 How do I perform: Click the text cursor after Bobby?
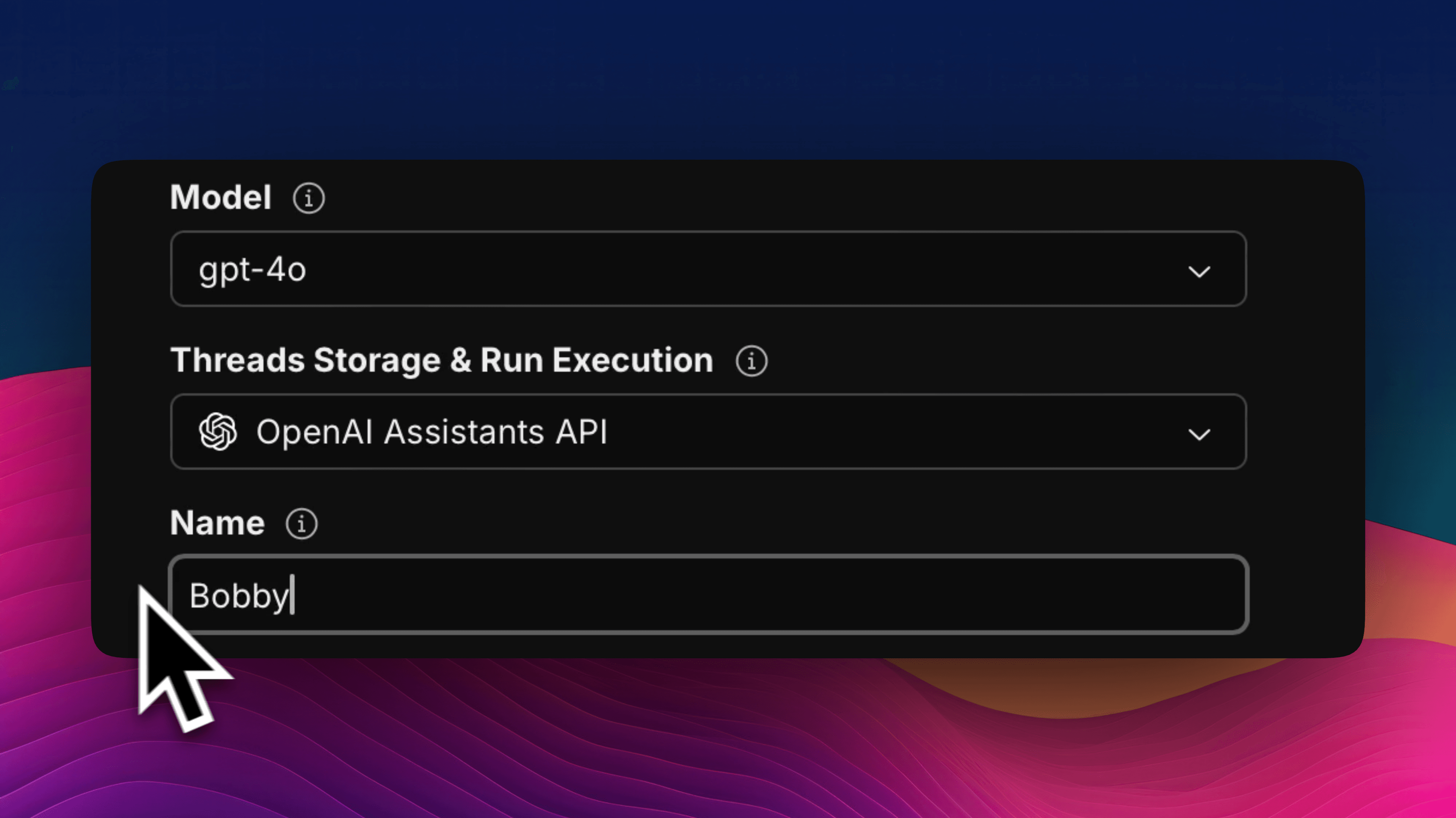pyautogui.click(x=292, y=595)
